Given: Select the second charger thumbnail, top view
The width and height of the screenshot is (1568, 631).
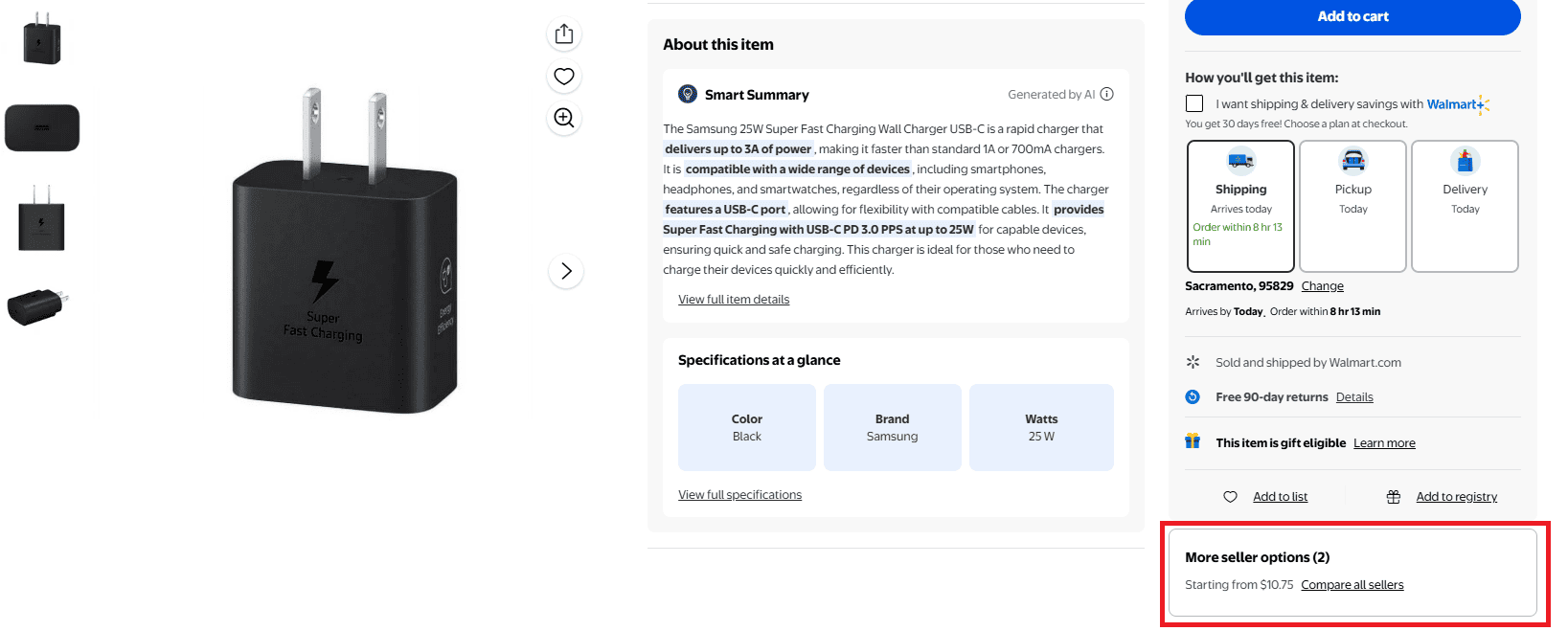Looking at the screenshot, I should click(42, 128).
